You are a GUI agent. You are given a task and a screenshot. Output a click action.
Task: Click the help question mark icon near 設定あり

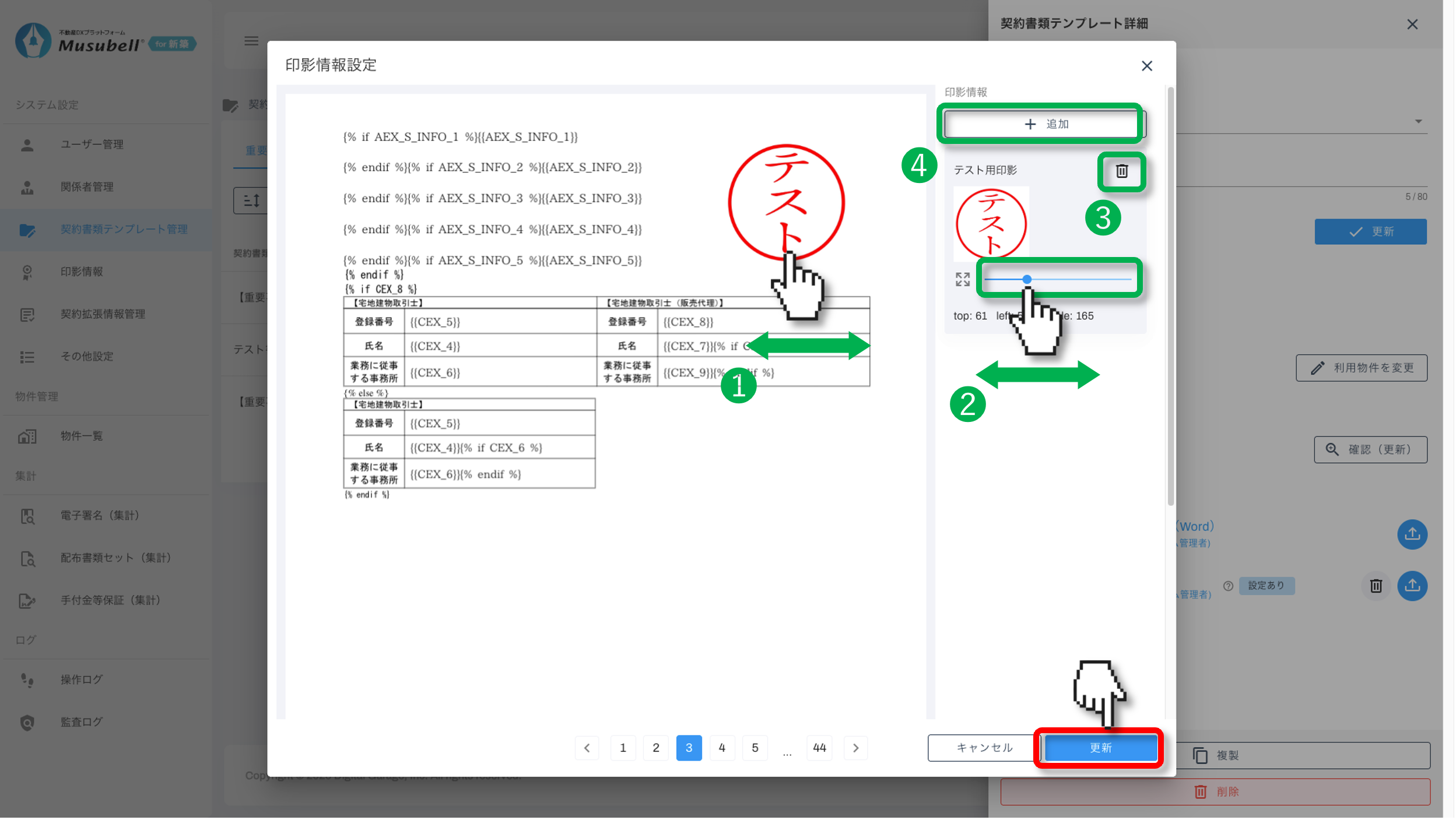point(1228,586)
